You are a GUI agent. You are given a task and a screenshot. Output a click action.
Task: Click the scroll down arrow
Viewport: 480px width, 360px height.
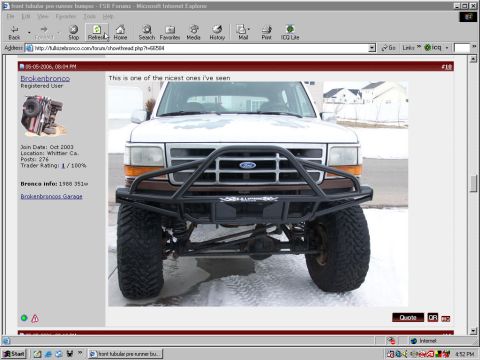tap(473, 331)
